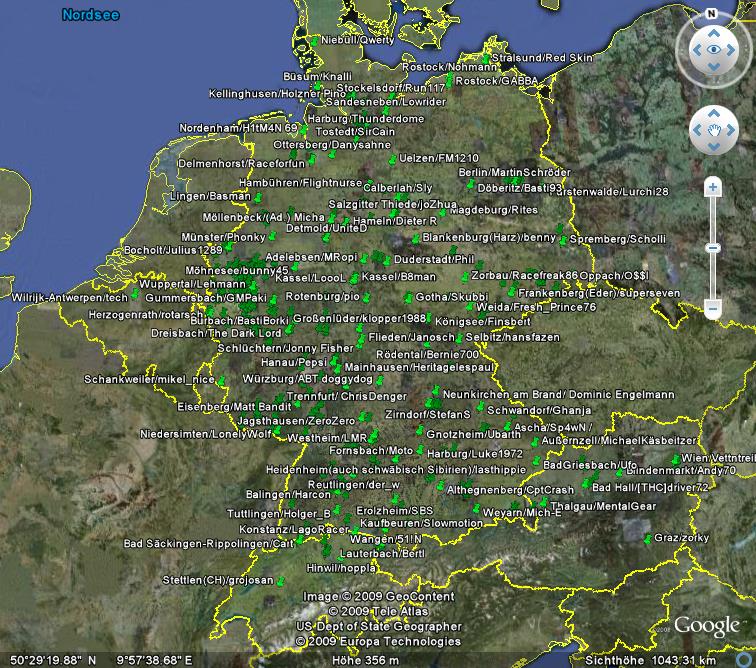
Task: Select the Graz/zorky placemark pin
Action: tap(649, 538)
